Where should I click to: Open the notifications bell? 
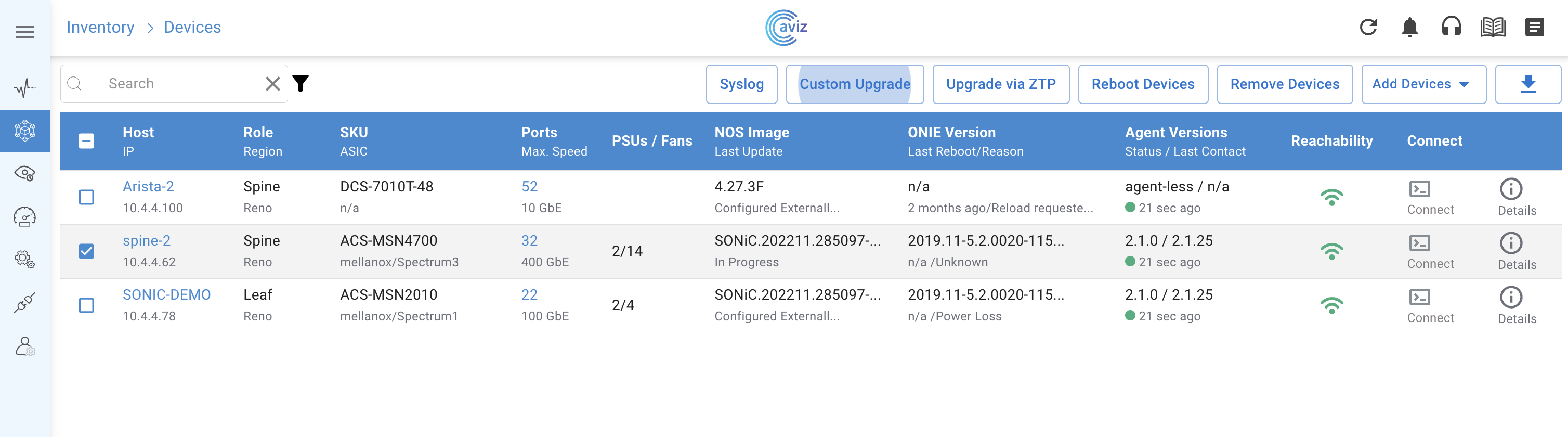pyautogui.click(x=1410, y=28)
